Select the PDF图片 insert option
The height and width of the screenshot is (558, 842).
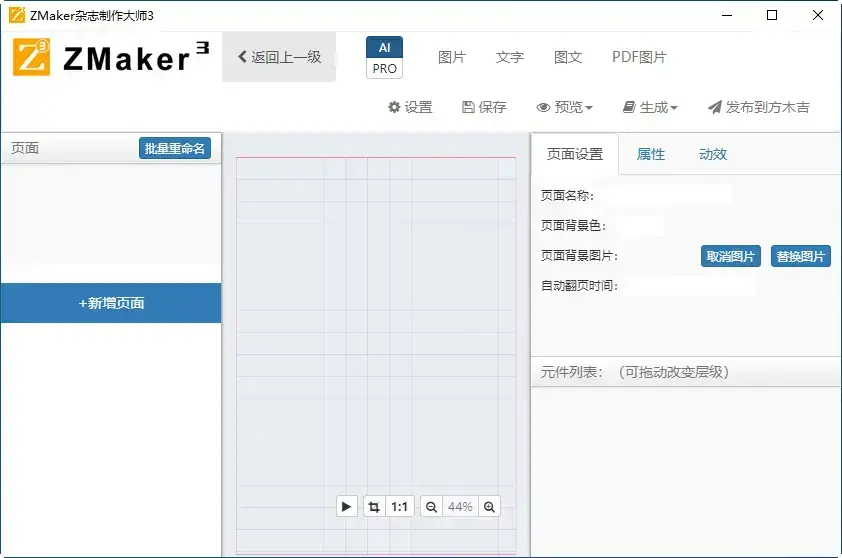pos(639,57)
